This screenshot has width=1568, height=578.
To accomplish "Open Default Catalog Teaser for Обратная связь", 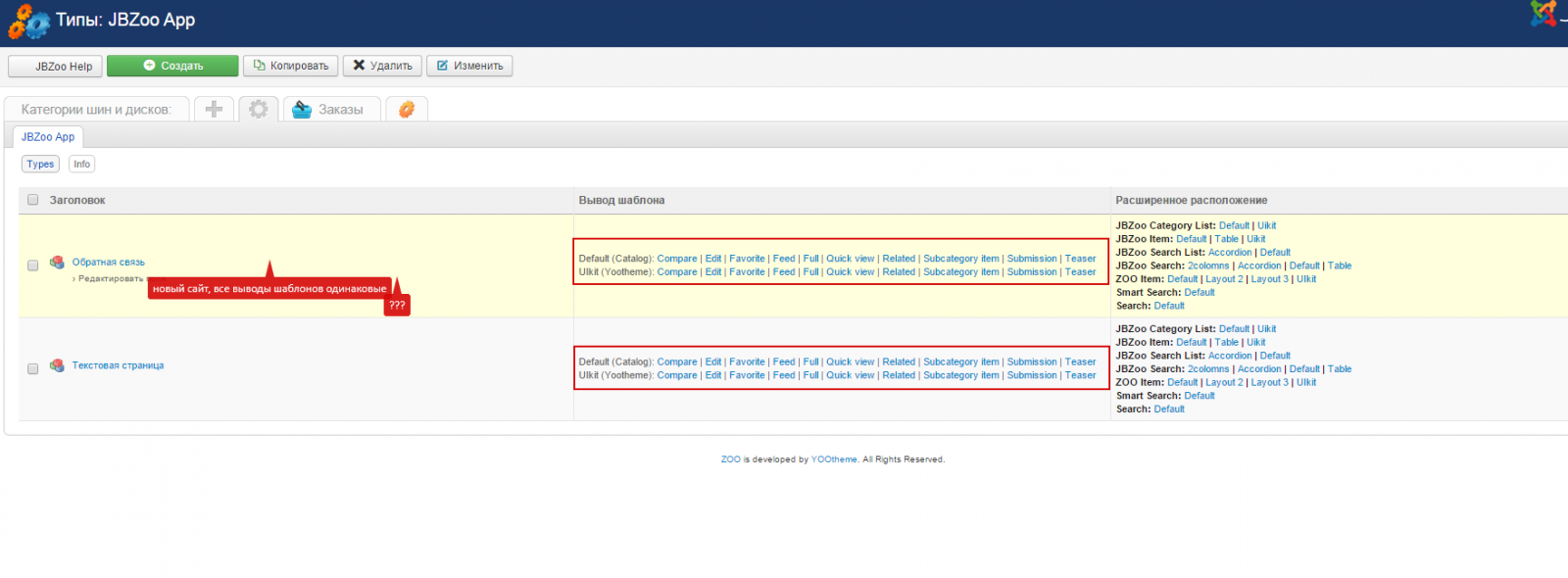I will (x=1081, y=259).
